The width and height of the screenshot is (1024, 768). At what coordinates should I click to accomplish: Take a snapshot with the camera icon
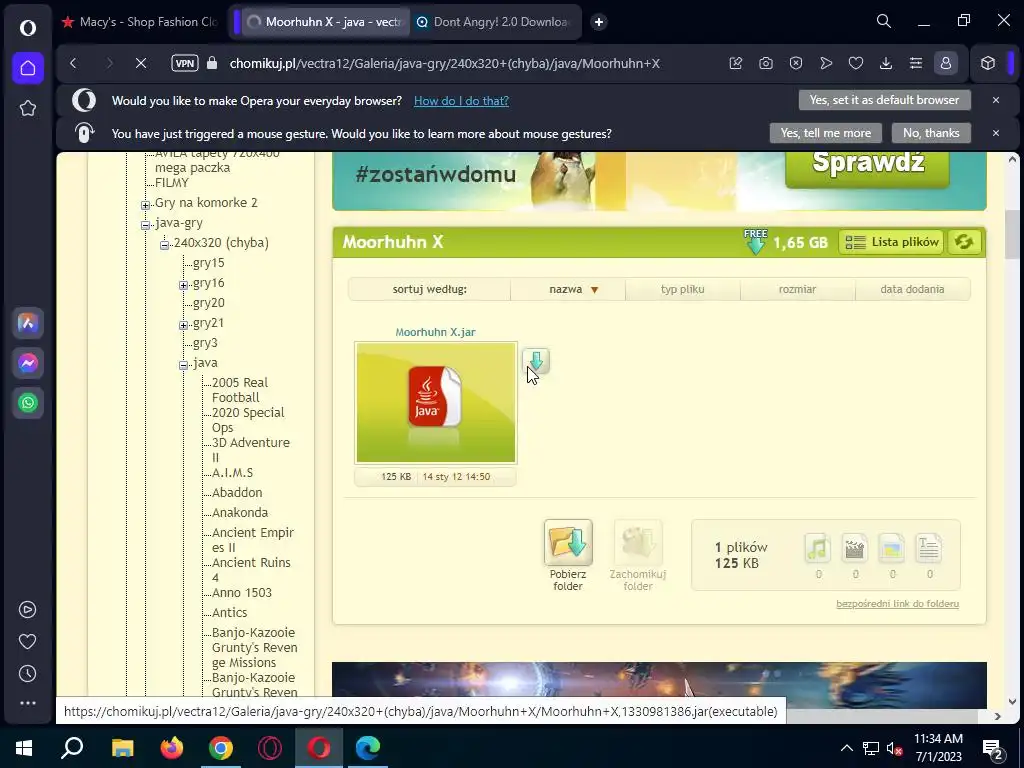[x=766, y=63]
